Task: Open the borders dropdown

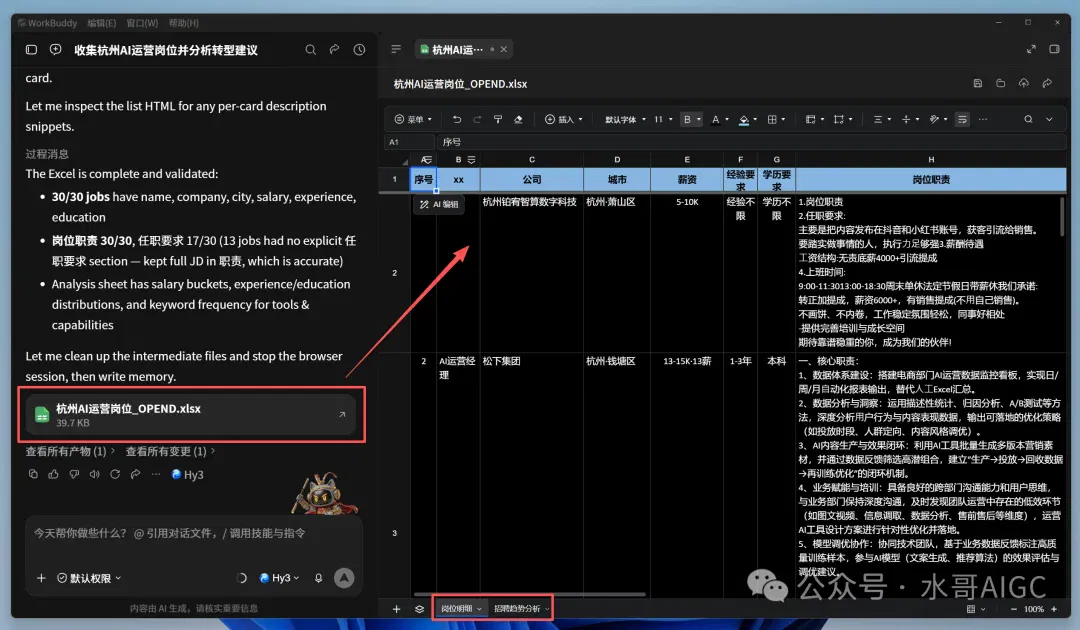Action: pos(776,119)
